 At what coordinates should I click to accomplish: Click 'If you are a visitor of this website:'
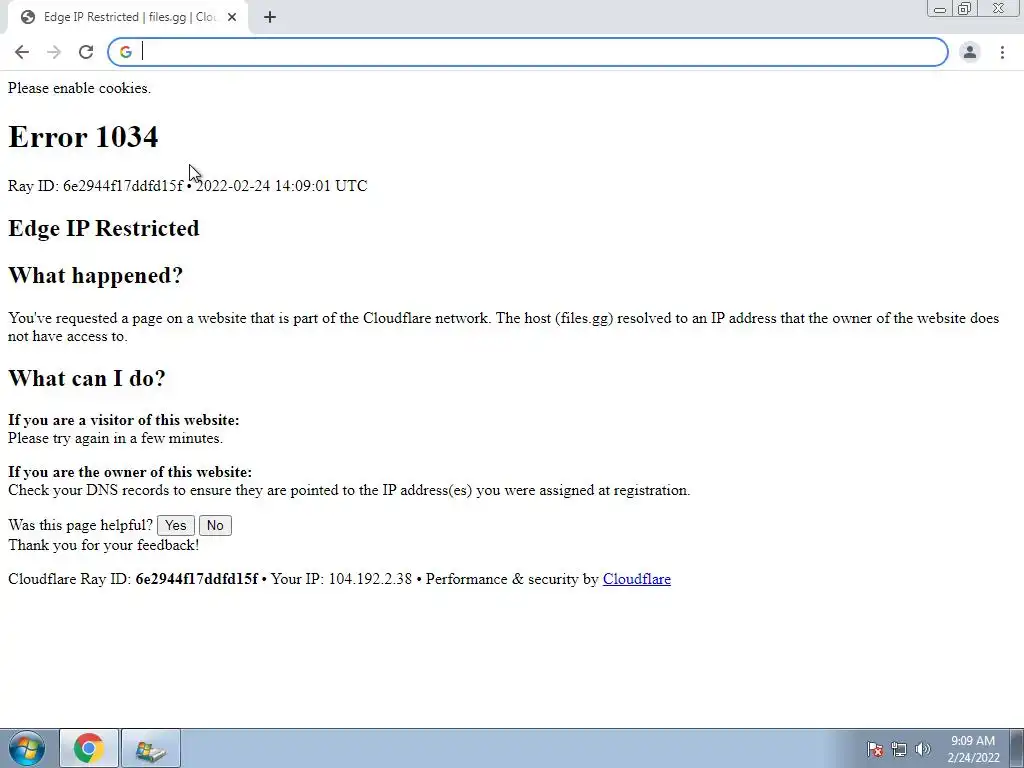(x=123, y=420)
